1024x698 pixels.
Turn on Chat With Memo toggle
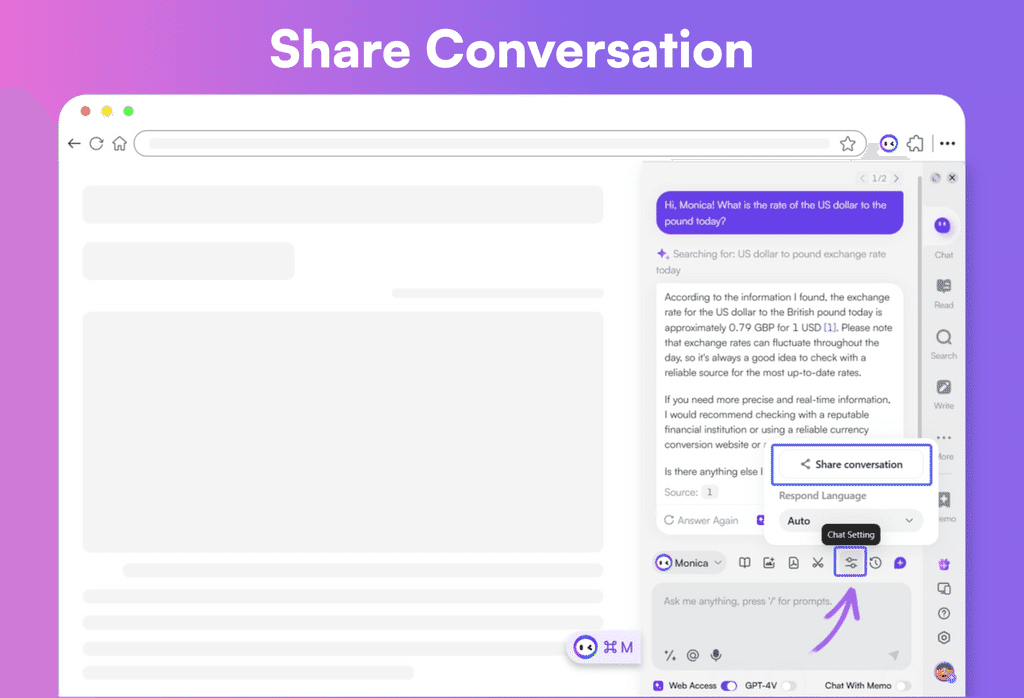pyautogui.click(x=903, y=686)
